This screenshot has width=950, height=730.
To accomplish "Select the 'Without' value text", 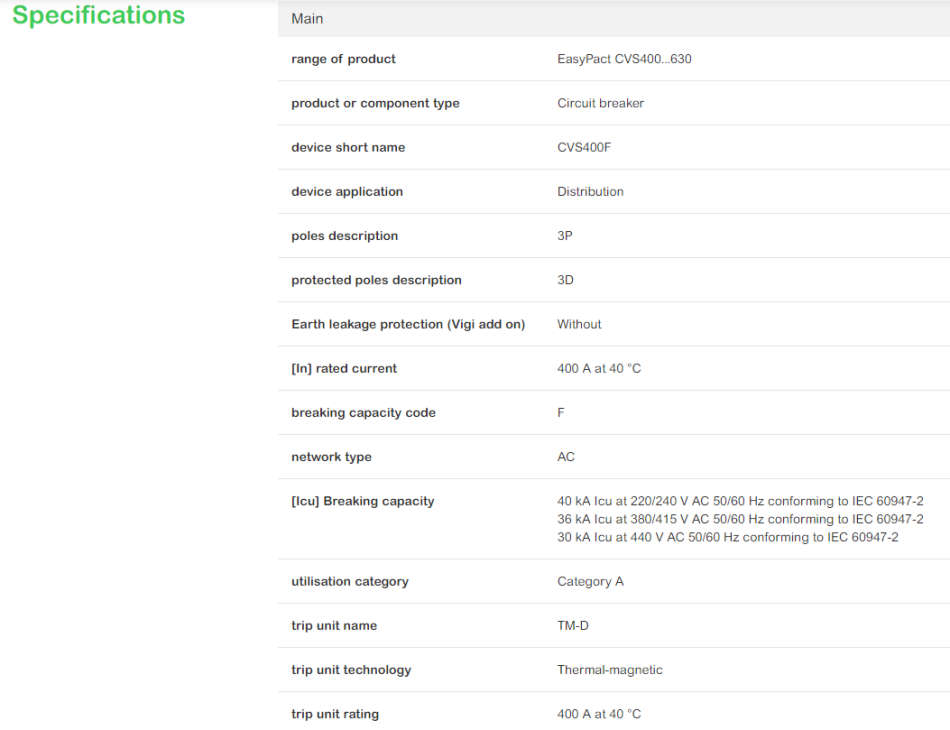I will point(579,324).
